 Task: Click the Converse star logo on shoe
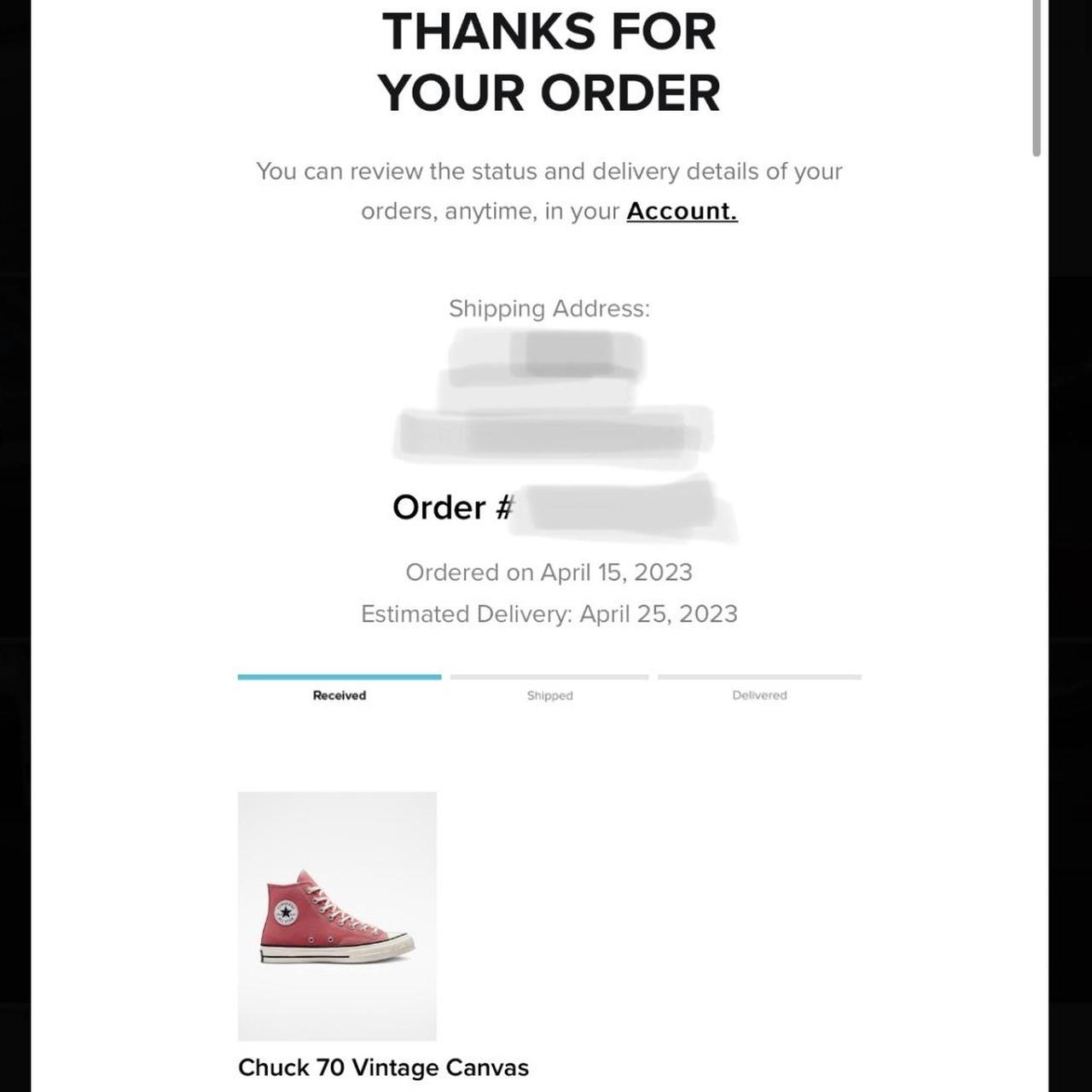tap(286, 912)
